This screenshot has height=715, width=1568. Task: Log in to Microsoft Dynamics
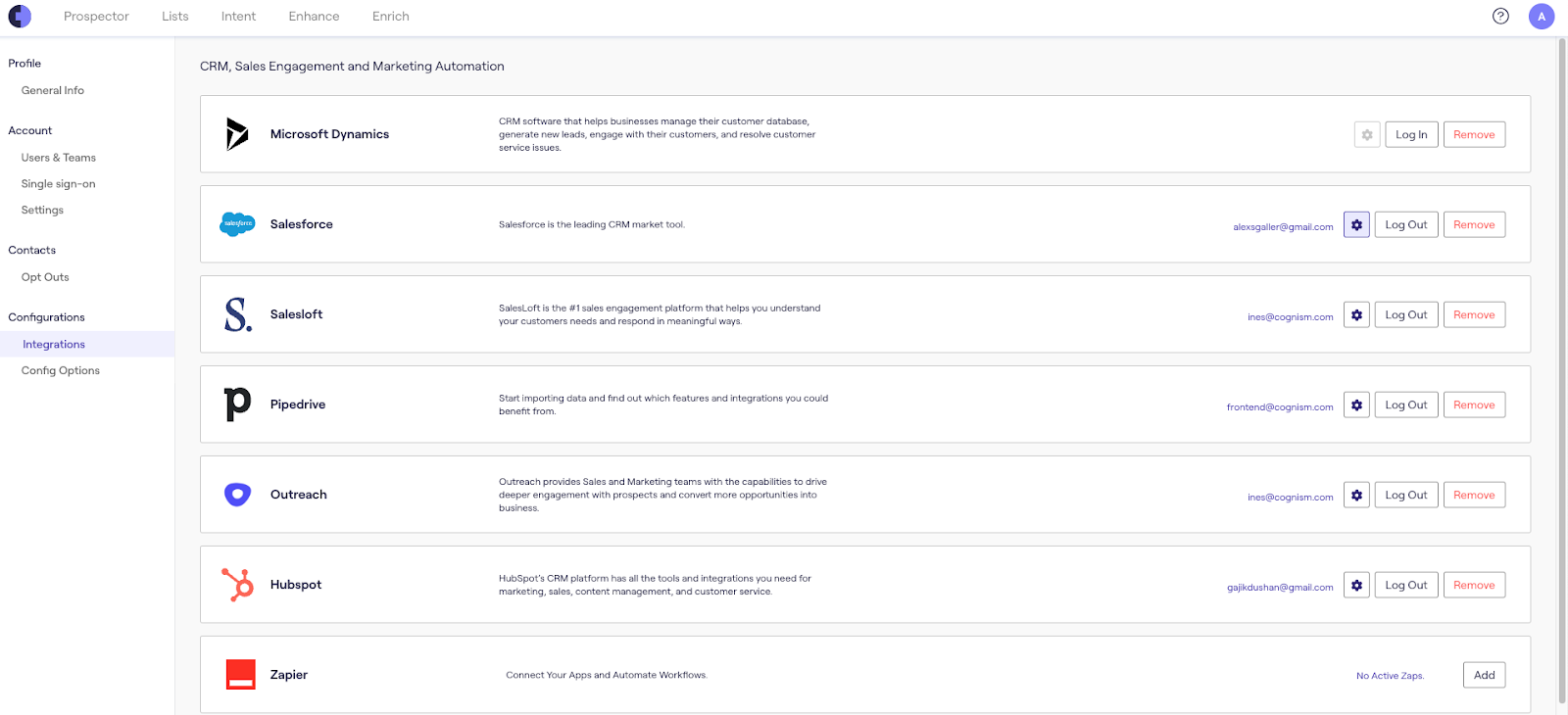[x=1411, y=135]
